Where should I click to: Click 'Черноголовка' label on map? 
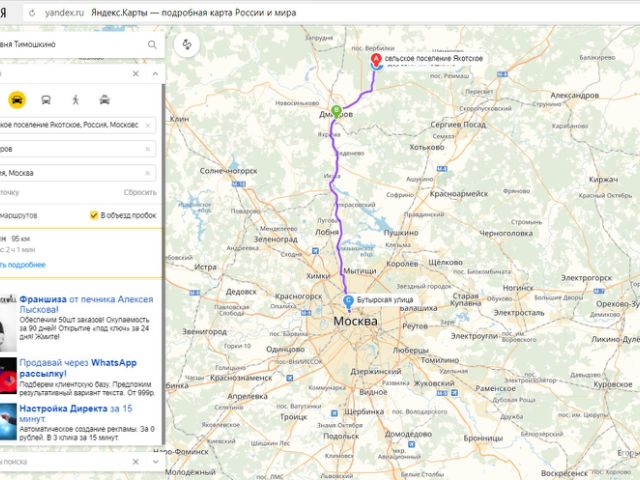(506, 233)
